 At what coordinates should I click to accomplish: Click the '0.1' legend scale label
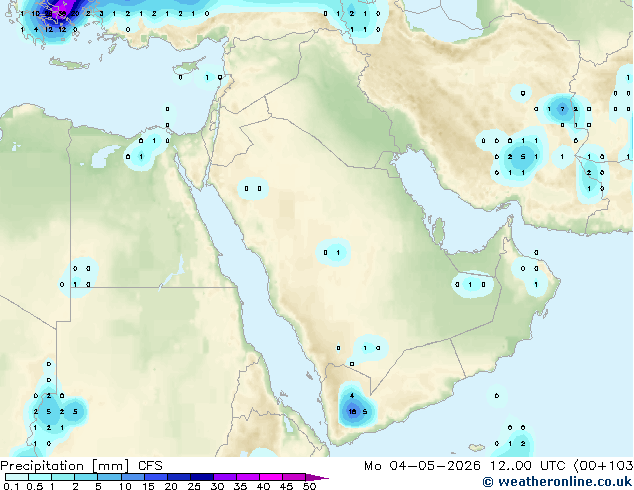[x=11, y=486]
